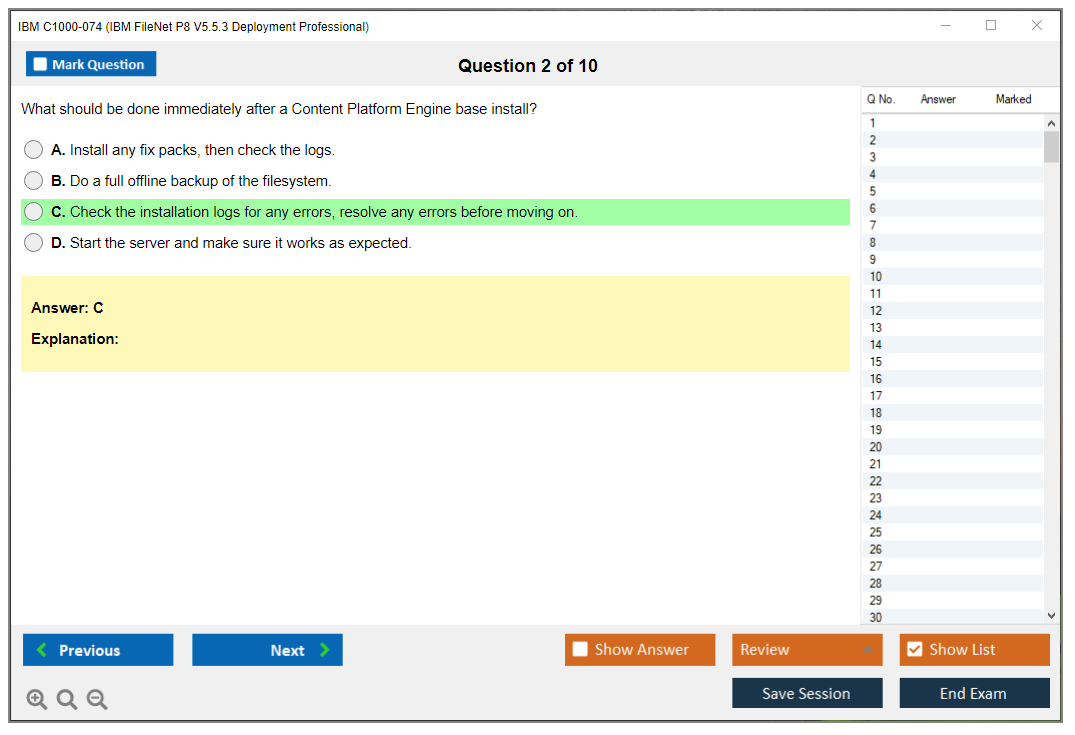This screenshot has width=1075, height=735.
Task: Pick answer C check installation logs
Action: pos(34,212)
